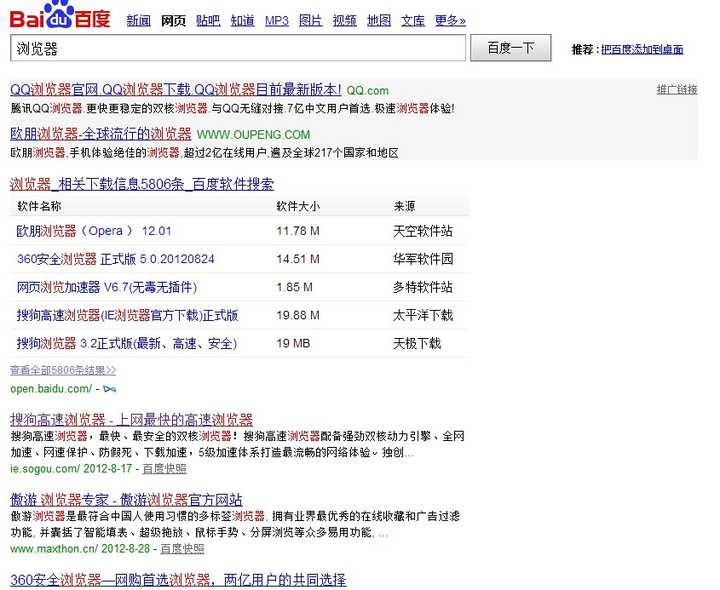
Task: Click the open.baidu.com/ green URL
Action: click(51, 389)
